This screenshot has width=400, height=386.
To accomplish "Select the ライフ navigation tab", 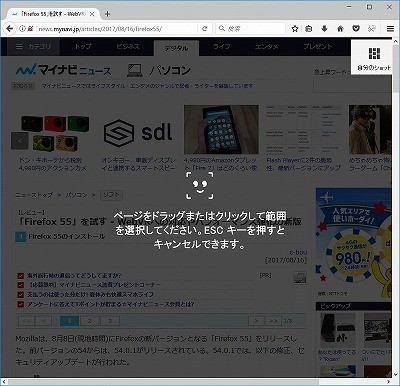I will pos(221,47).
